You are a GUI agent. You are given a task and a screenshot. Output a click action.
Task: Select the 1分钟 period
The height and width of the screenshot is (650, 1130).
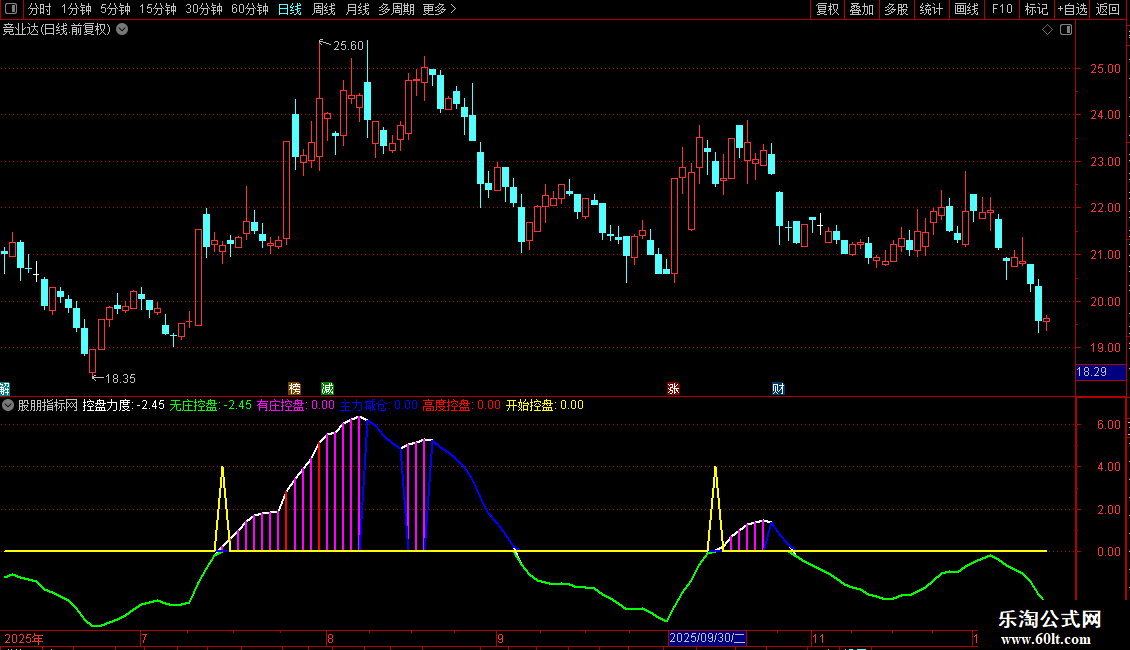[76, 9]
